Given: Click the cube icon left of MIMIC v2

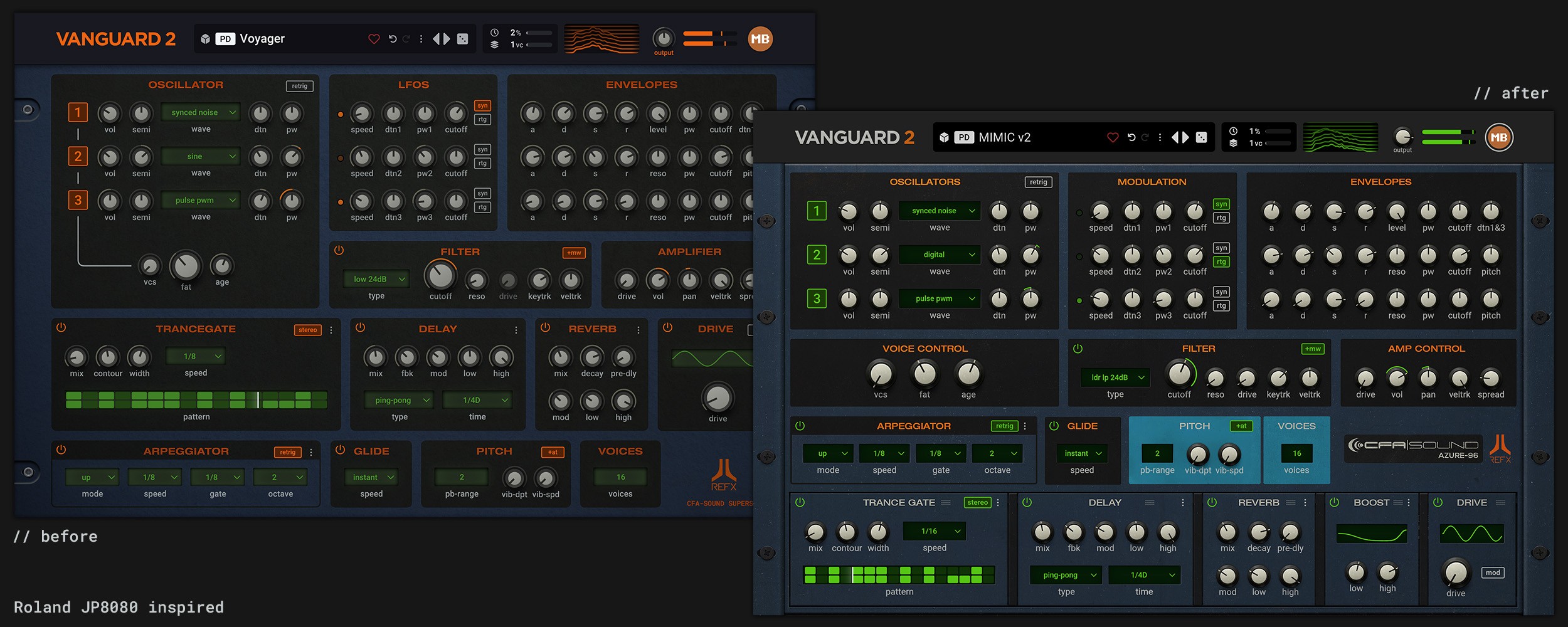Looking at the screenshot, I should coord(944,137).
